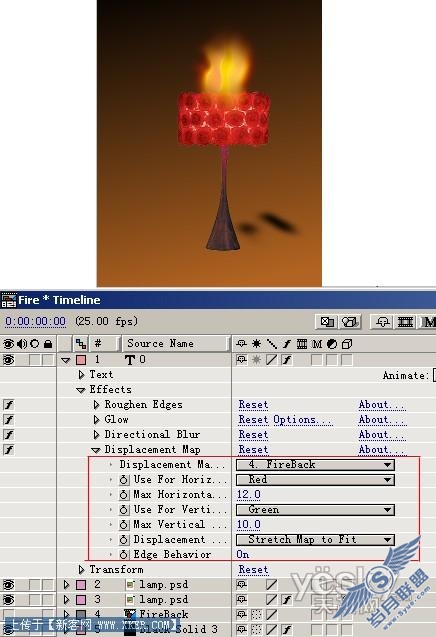
Task: Click Reset for the Directional Blur effect
Action: [253, 435]
